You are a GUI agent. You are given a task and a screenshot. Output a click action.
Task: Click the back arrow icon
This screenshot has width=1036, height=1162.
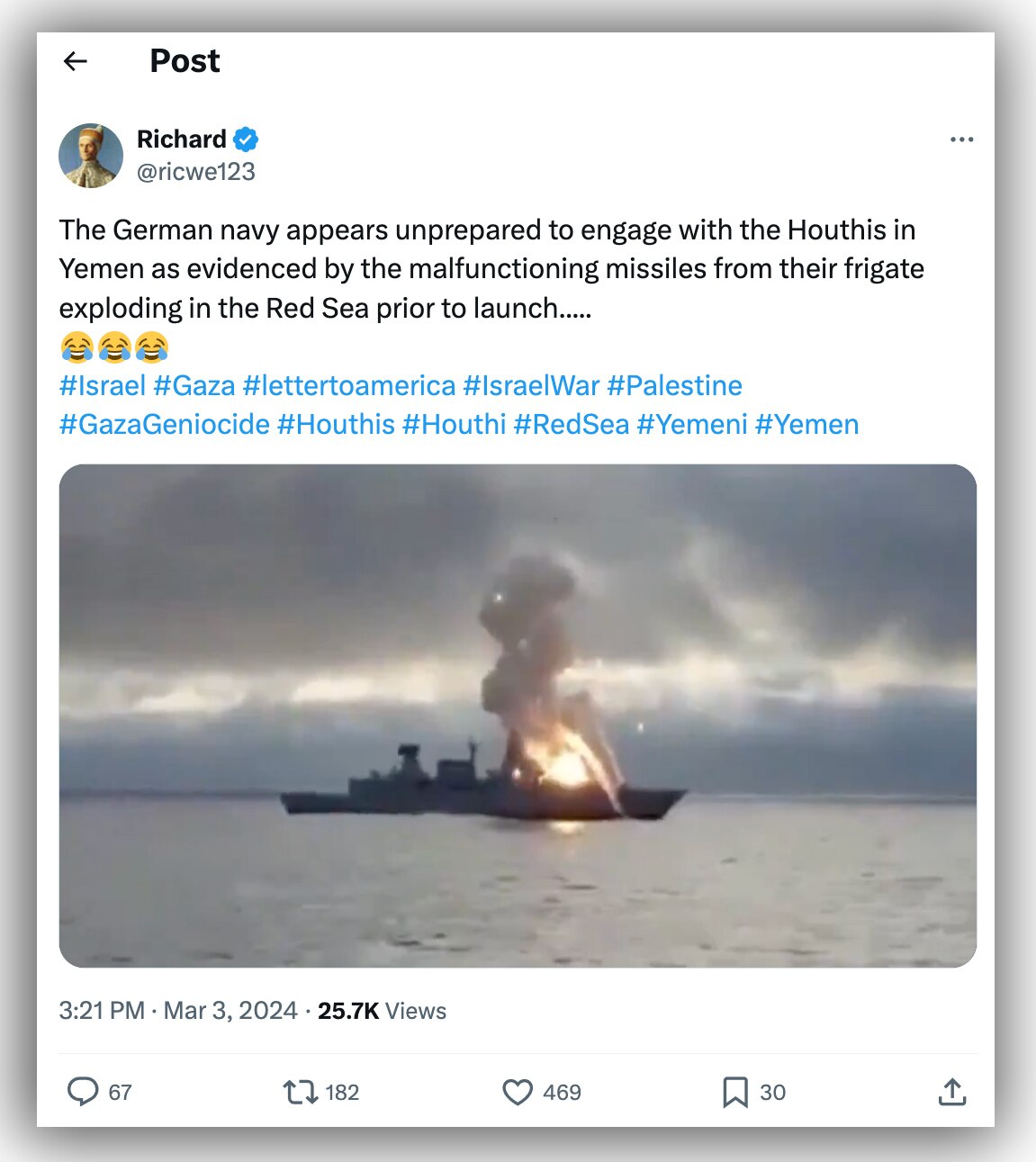point(76,61)
